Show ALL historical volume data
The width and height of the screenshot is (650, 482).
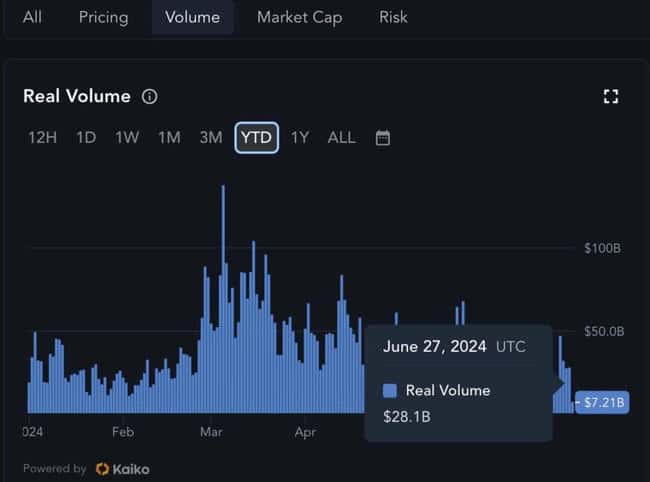click(x=341, y=138)
